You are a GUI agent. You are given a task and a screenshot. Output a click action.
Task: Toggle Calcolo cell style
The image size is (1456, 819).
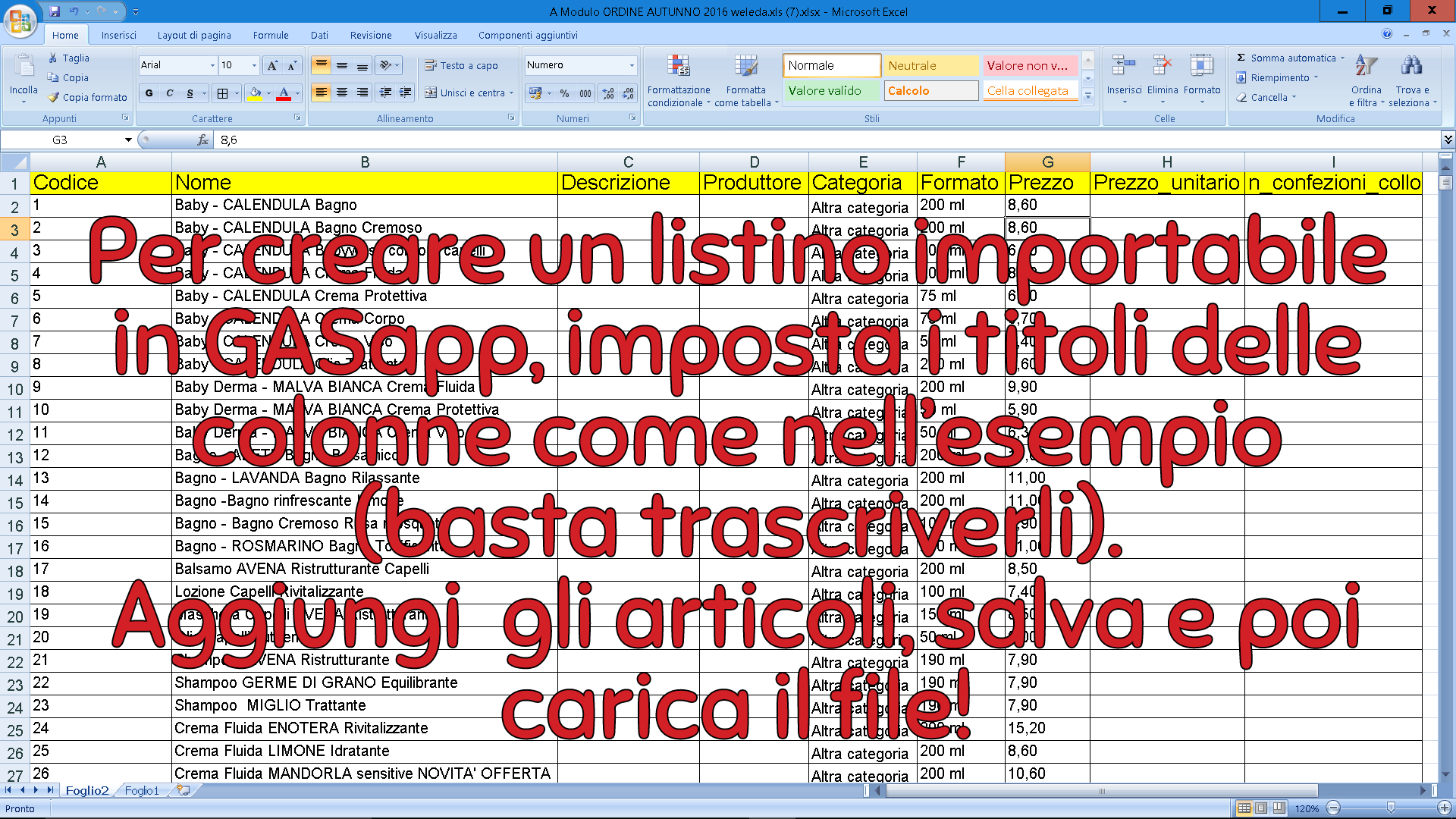point(929,91)
